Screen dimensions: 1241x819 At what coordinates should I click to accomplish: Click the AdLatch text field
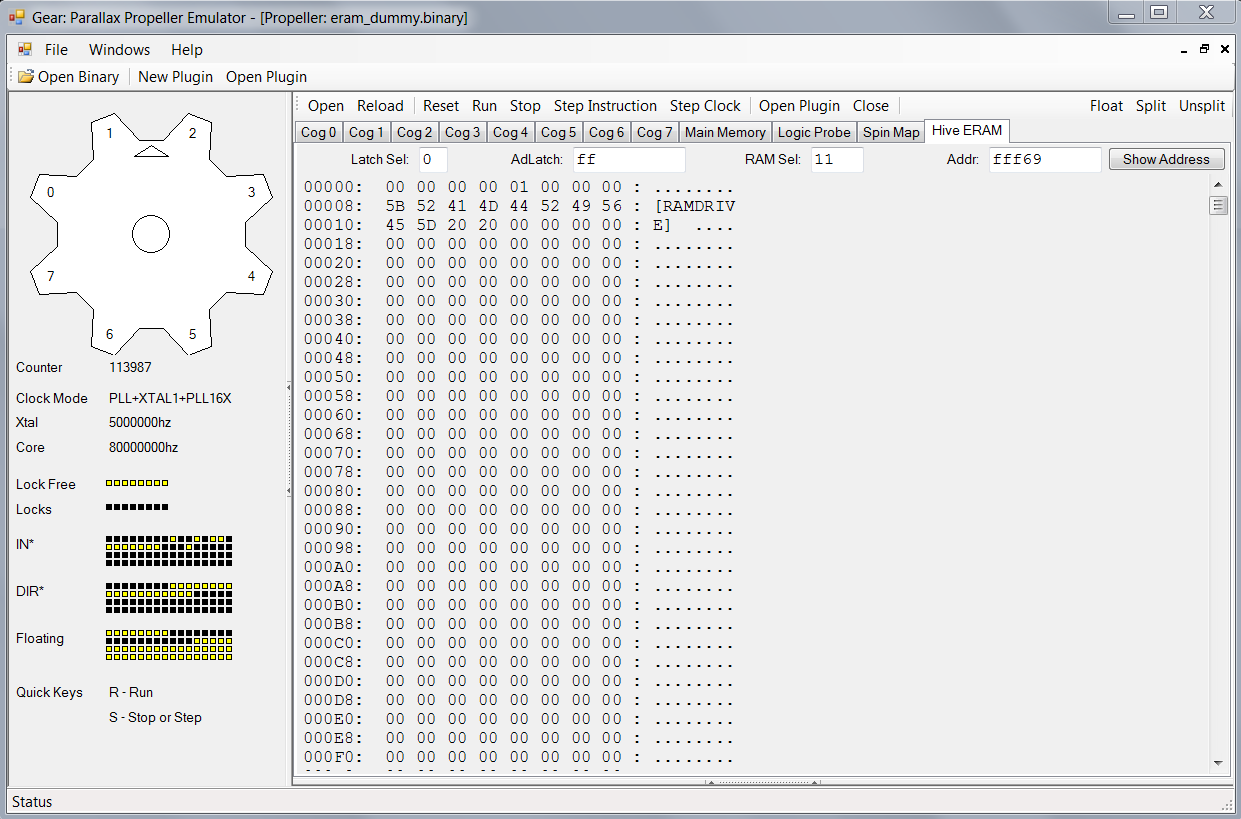coord(628,160)
